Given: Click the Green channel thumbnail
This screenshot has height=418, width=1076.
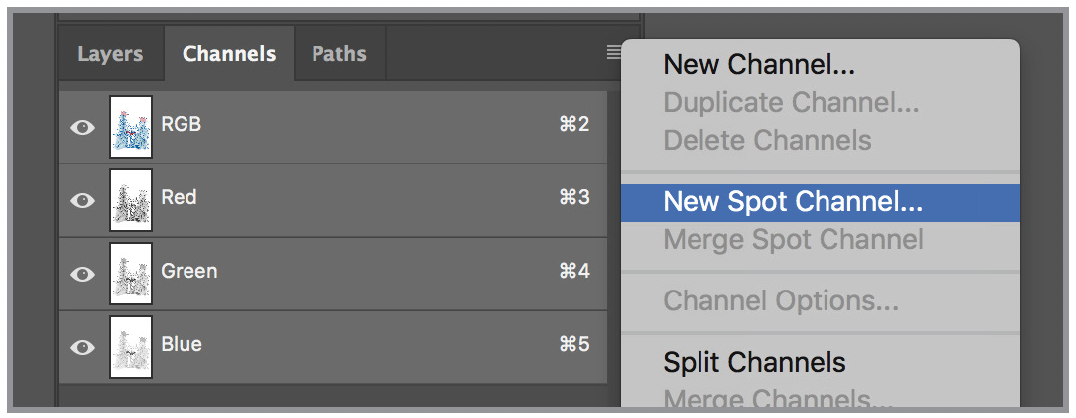Looking at the screenshot, I should point(131,273).
